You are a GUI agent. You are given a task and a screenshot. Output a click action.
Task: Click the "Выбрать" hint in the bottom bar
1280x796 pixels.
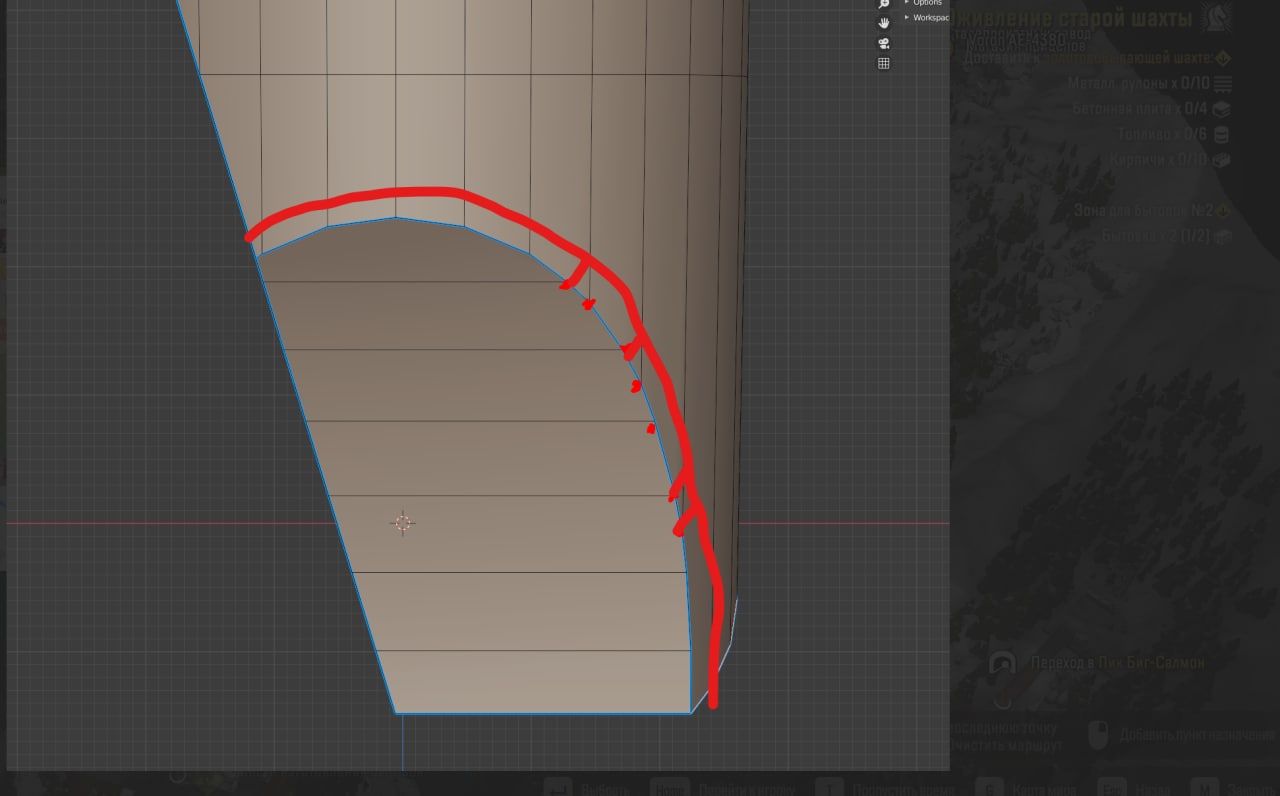[605, 790]
